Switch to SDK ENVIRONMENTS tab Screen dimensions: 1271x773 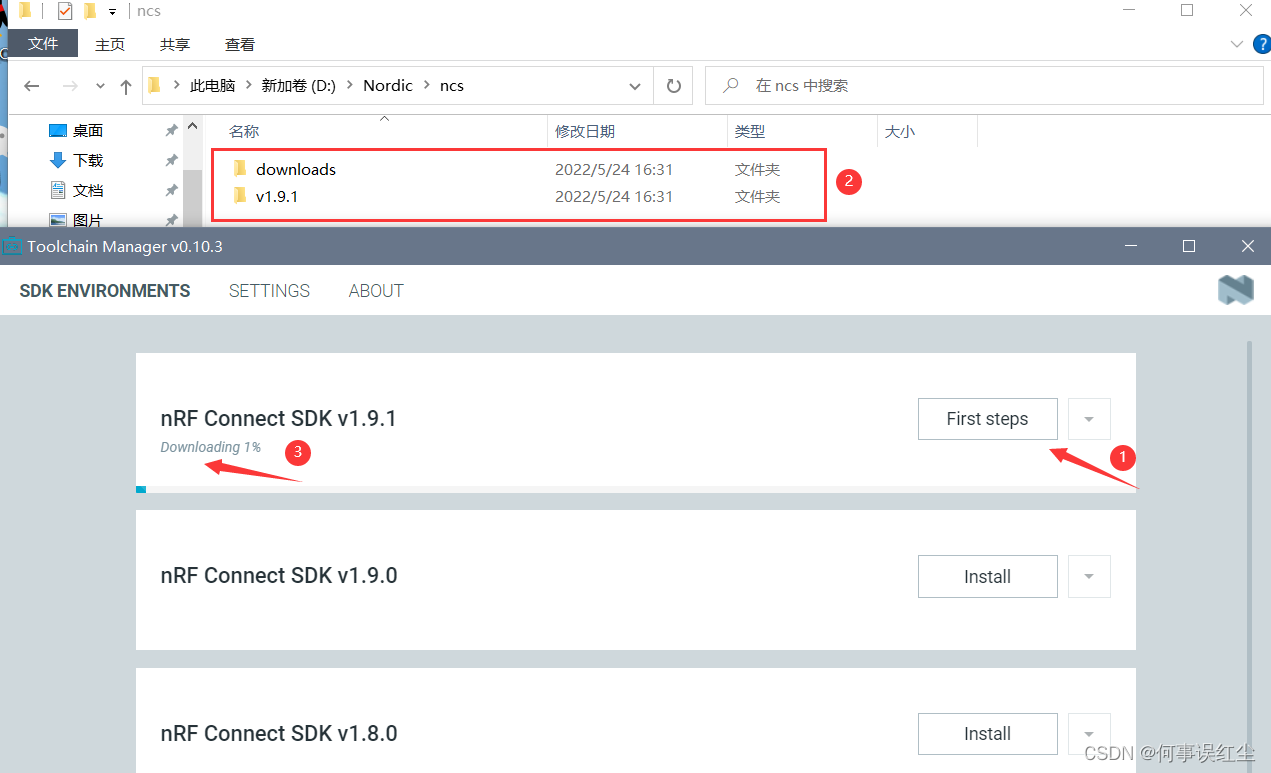click(x=105, y=291)
